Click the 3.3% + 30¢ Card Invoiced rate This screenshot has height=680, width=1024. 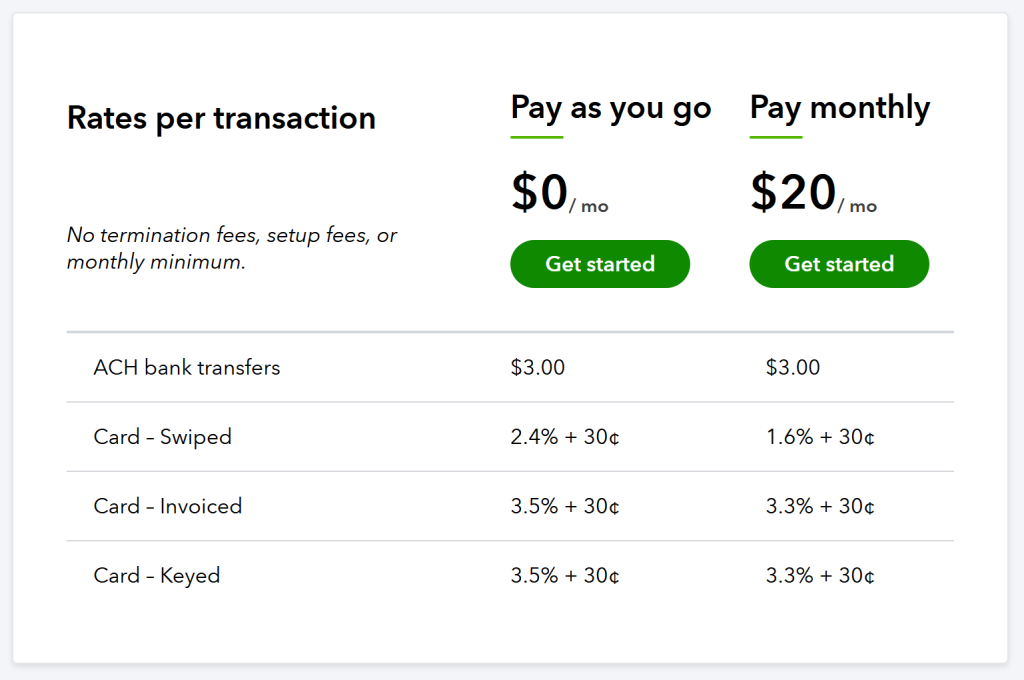pyautogui.click(x=821, y=506)
